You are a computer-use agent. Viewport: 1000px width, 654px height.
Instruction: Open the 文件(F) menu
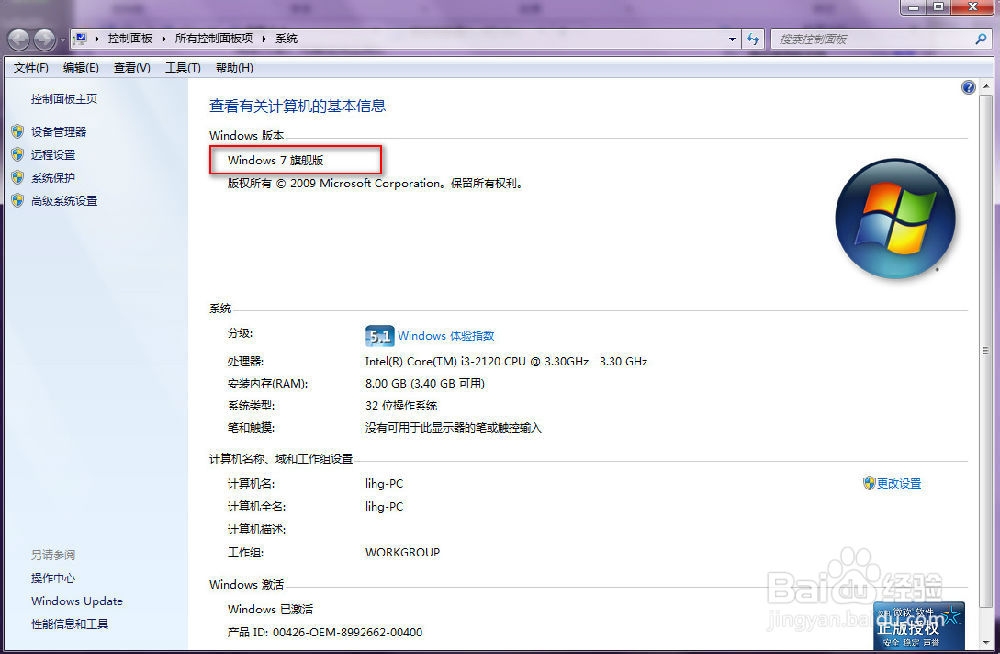pyautogui.click(x=31, y=68)
